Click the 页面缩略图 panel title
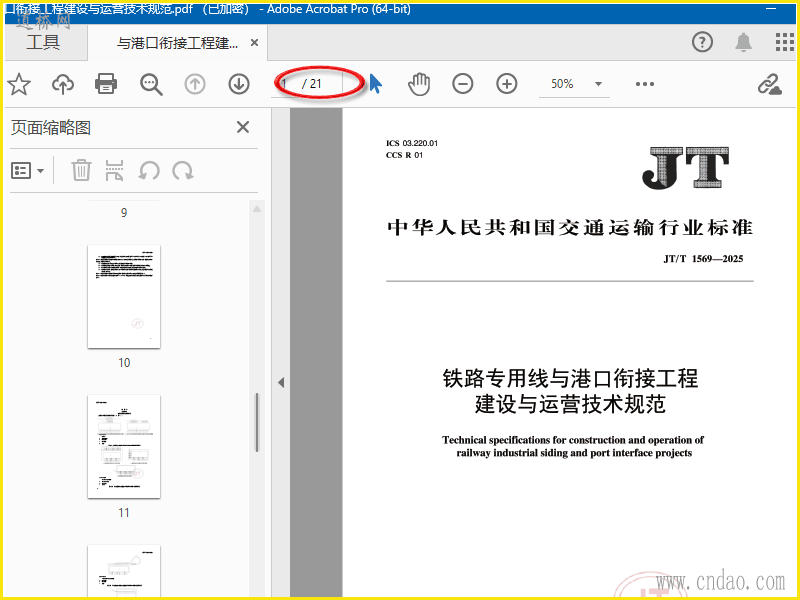800x600 pixels. 51,128
